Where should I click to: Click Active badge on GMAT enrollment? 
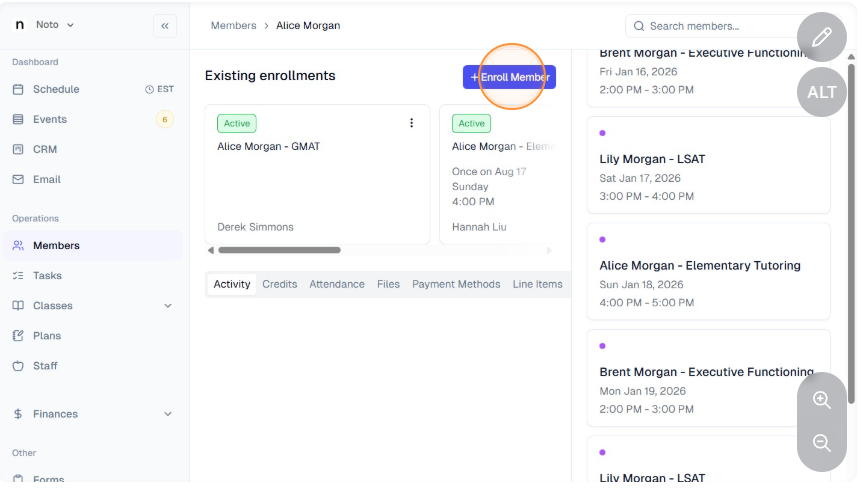[x=237, y=124]
